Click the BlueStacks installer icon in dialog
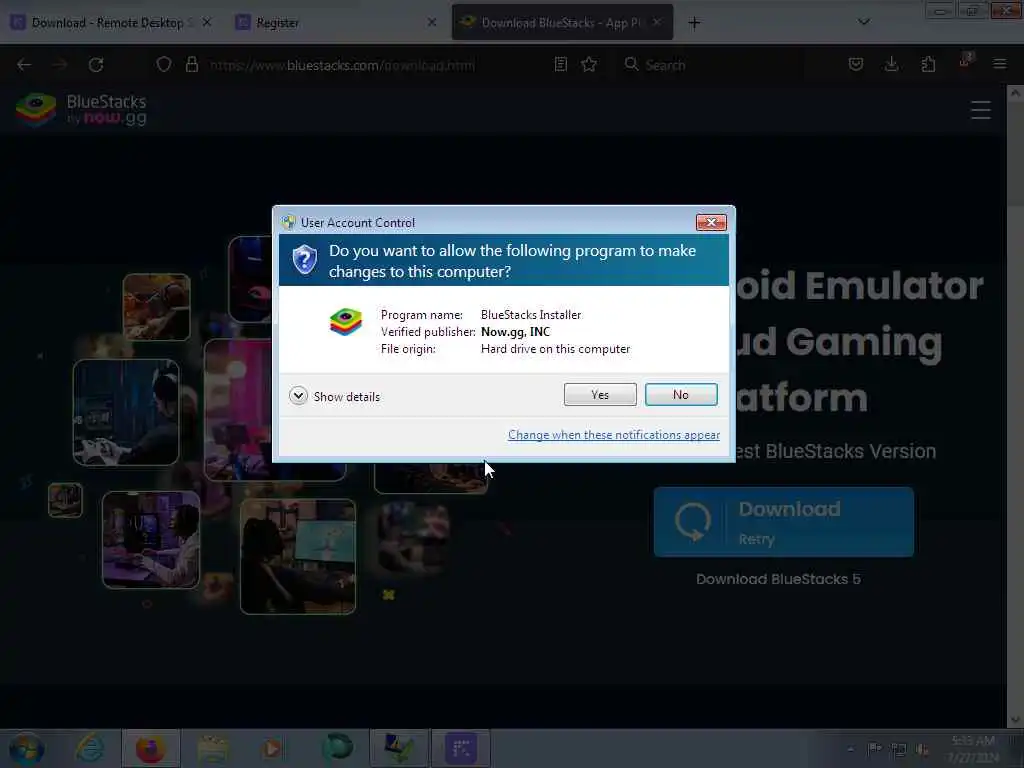Image resolution: width=1024 pixels, height=768 pixels. pyautogui.click(x=345, y=322)
